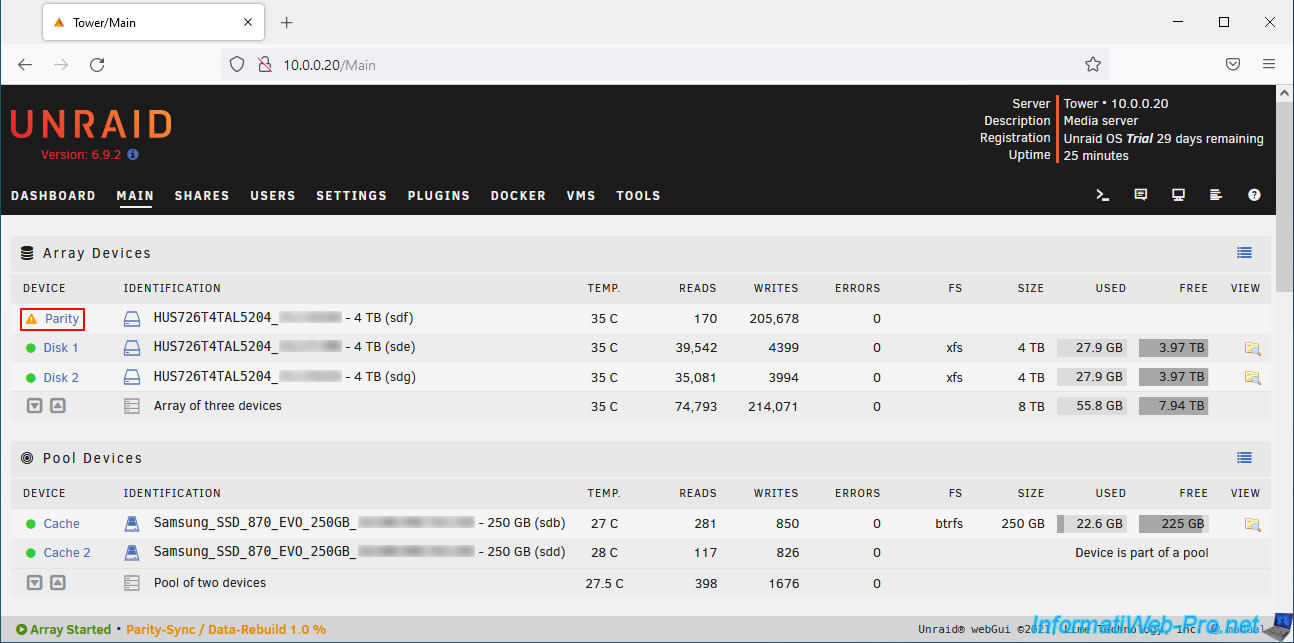Browse Disk 1 contents via folder icon
1294x643 pixels.
click(1252, 348)
